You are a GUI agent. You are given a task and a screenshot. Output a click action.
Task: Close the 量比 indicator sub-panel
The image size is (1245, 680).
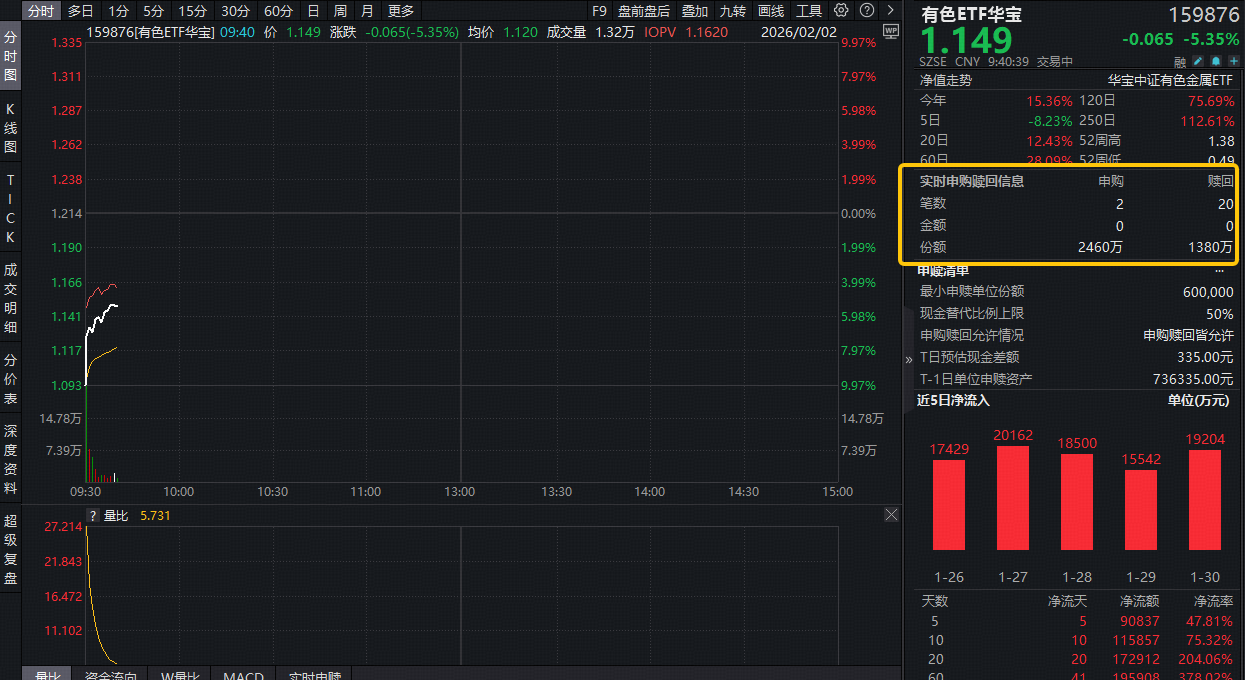891,515
